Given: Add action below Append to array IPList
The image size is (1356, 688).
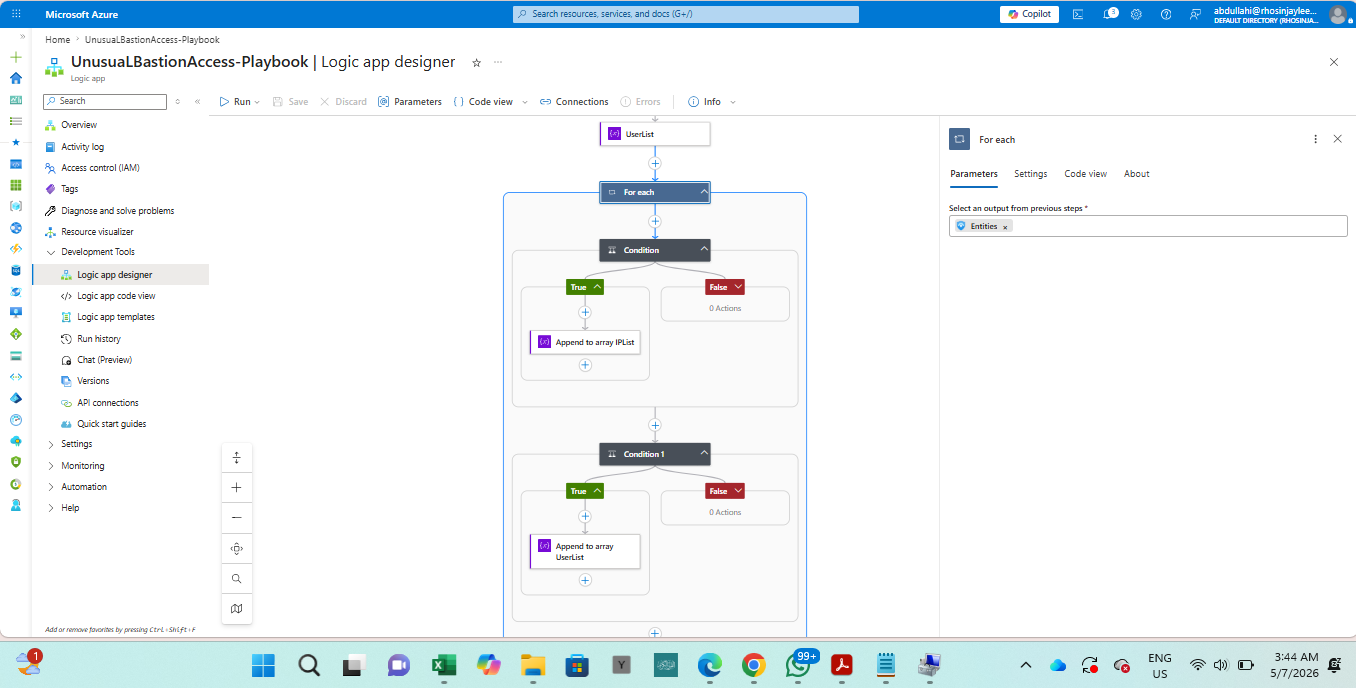Looking at the screenshot, I should coord(585,365).
